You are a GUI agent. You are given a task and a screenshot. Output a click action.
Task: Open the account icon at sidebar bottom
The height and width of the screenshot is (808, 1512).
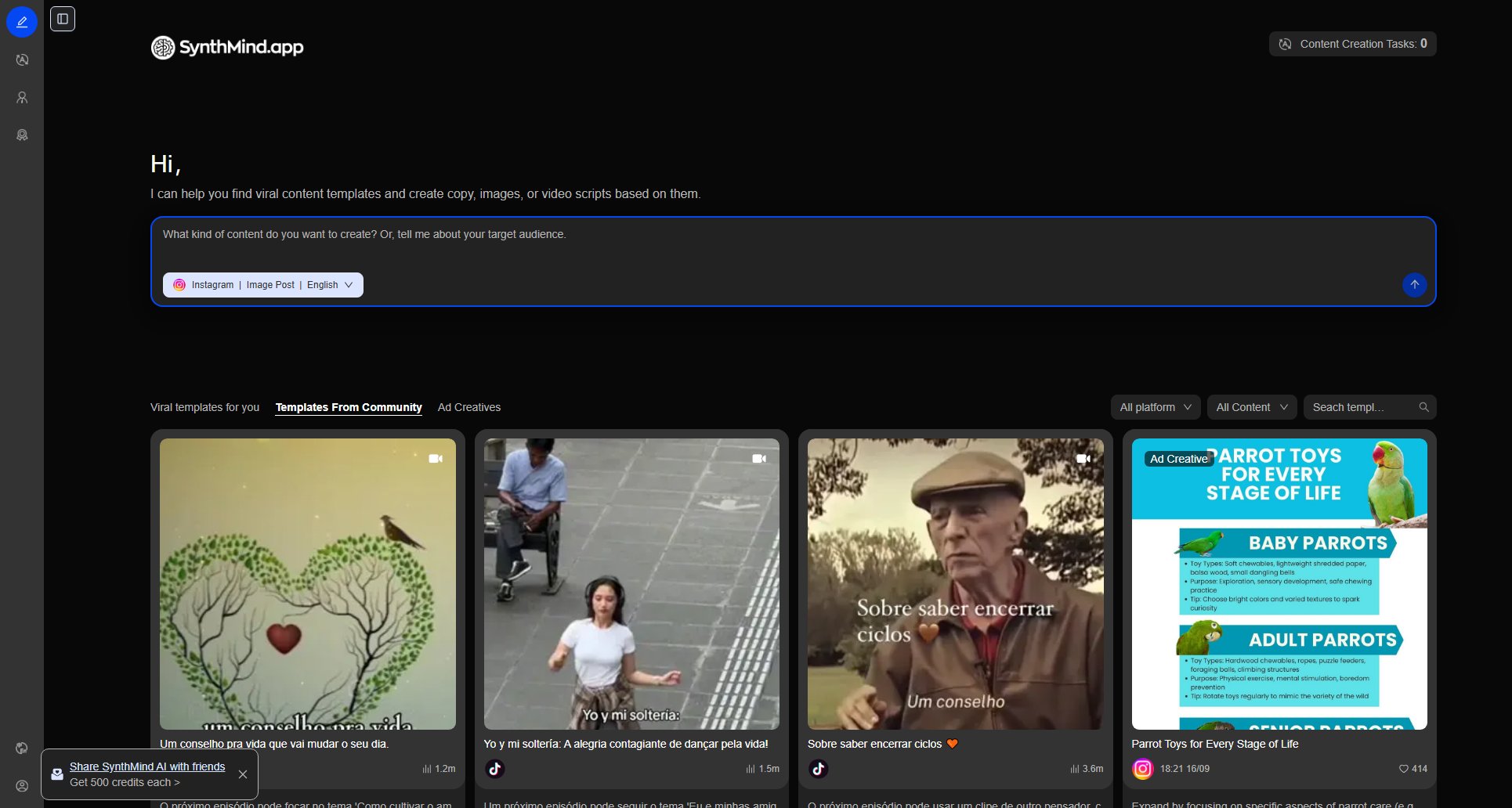pyautogui.click(x=22, y=786)
